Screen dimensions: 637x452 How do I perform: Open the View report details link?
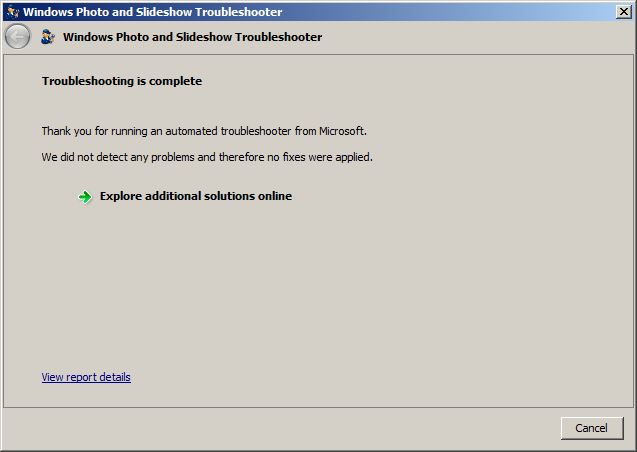(86, 377)
